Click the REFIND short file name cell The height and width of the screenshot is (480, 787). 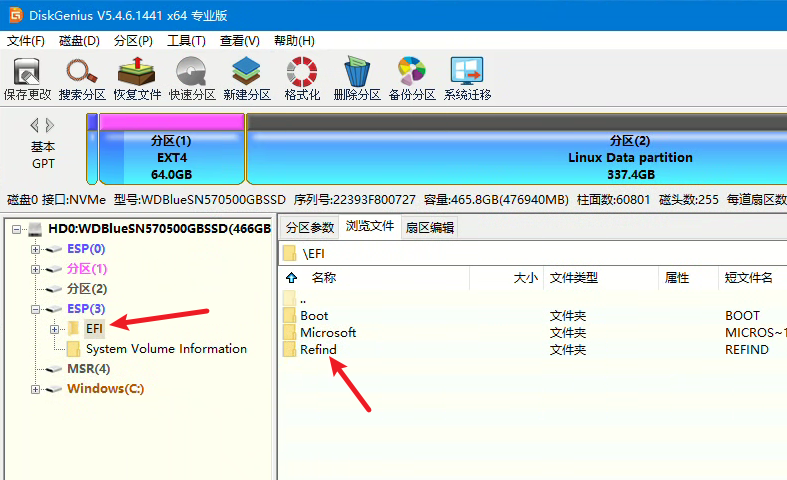coord(747,349)
